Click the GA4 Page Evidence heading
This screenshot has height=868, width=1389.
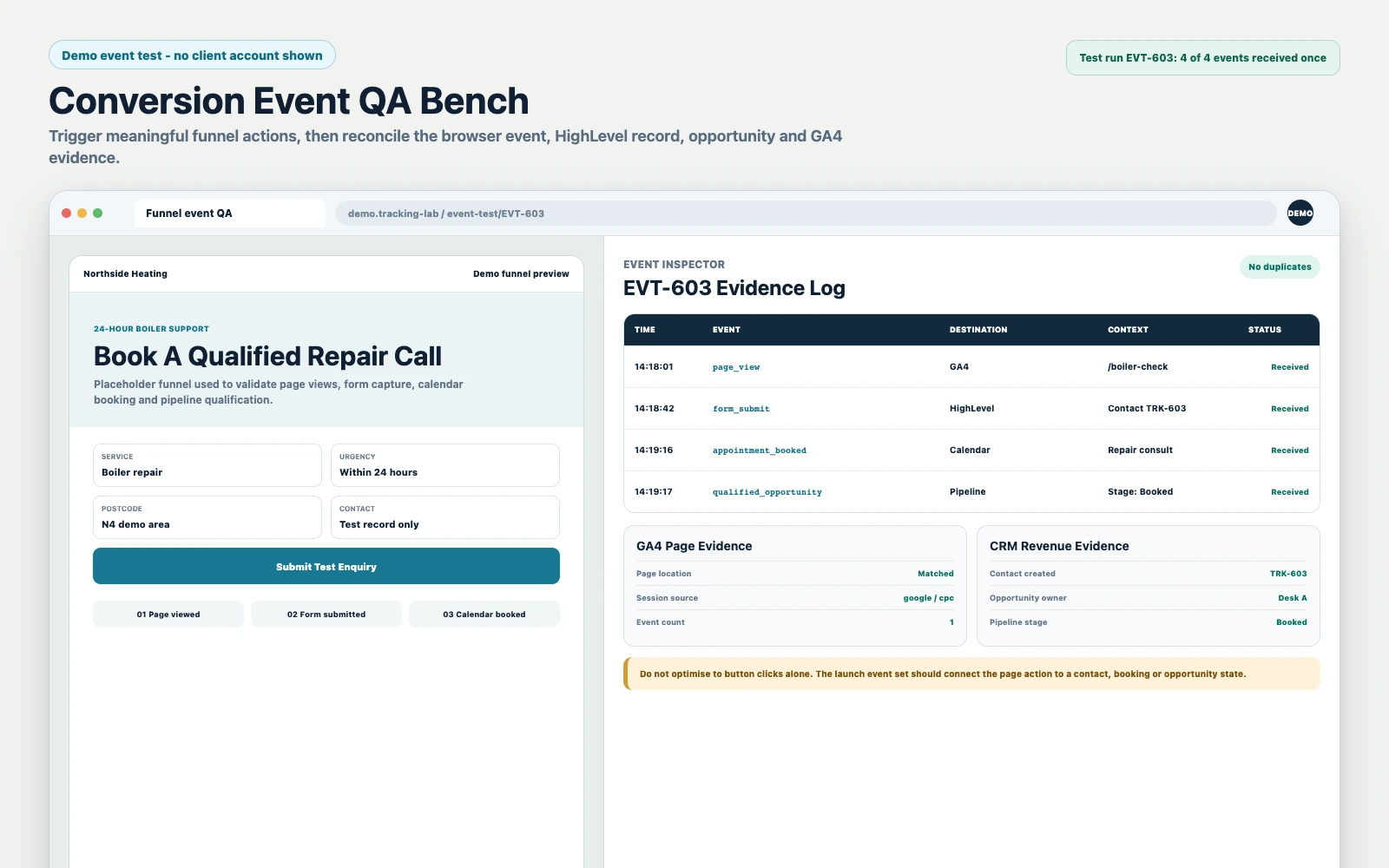click(x=694, y=546)
